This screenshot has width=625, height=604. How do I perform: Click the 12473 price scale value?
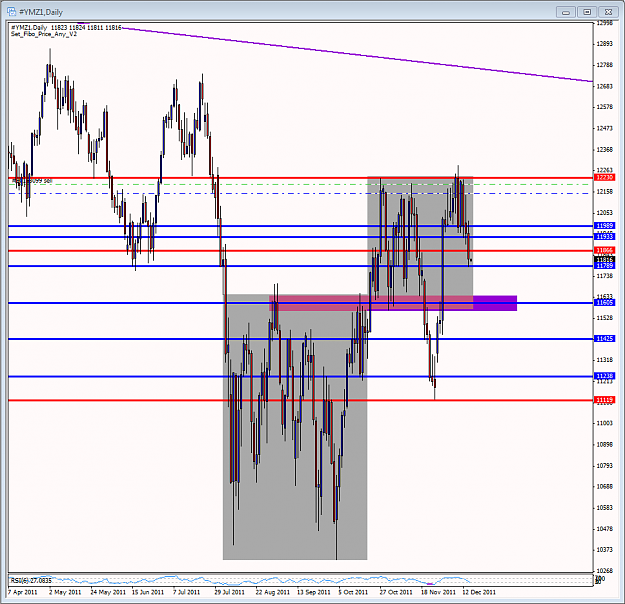pyautogui.click(x=604, y=128)
